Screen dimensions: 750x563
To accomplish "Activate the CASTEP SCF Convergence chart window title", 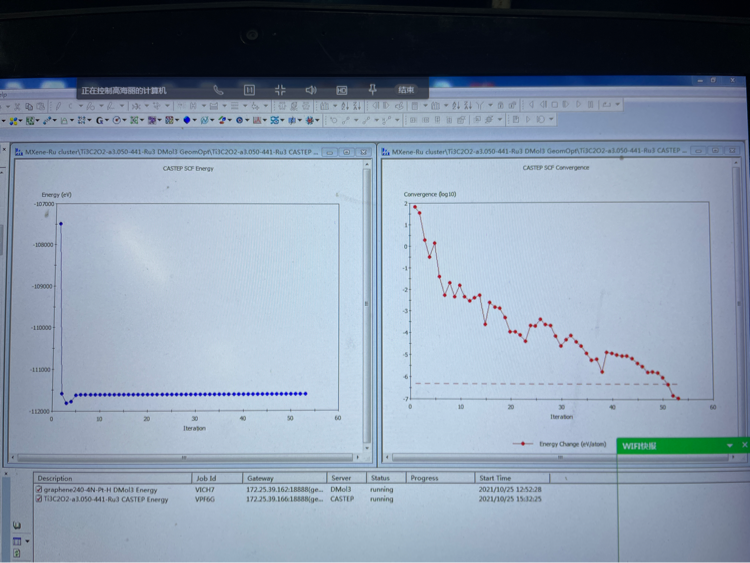I will 520,151.
